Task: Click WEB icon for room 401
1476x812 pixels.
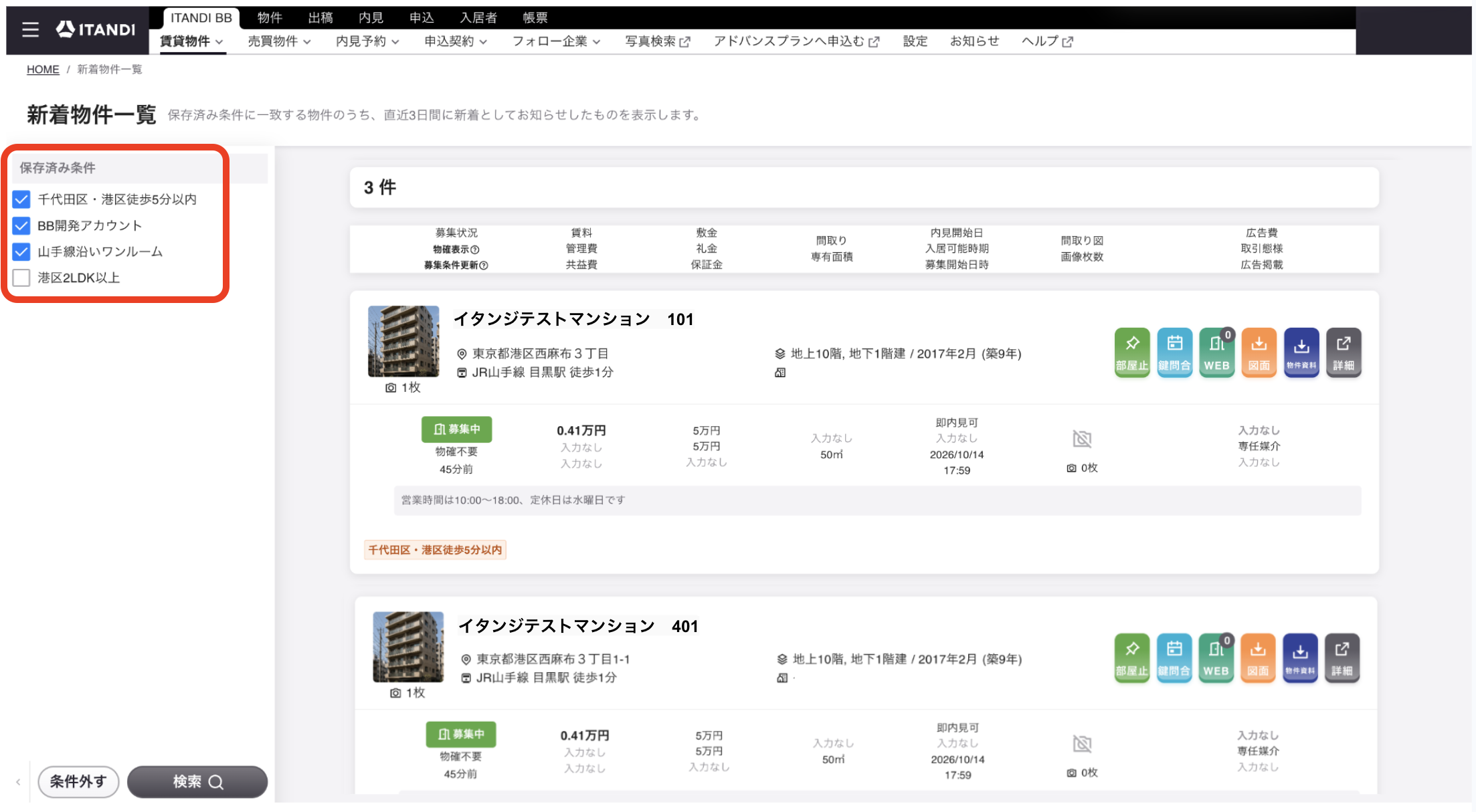Action: pyautogui.click(x=1216, y=658)
